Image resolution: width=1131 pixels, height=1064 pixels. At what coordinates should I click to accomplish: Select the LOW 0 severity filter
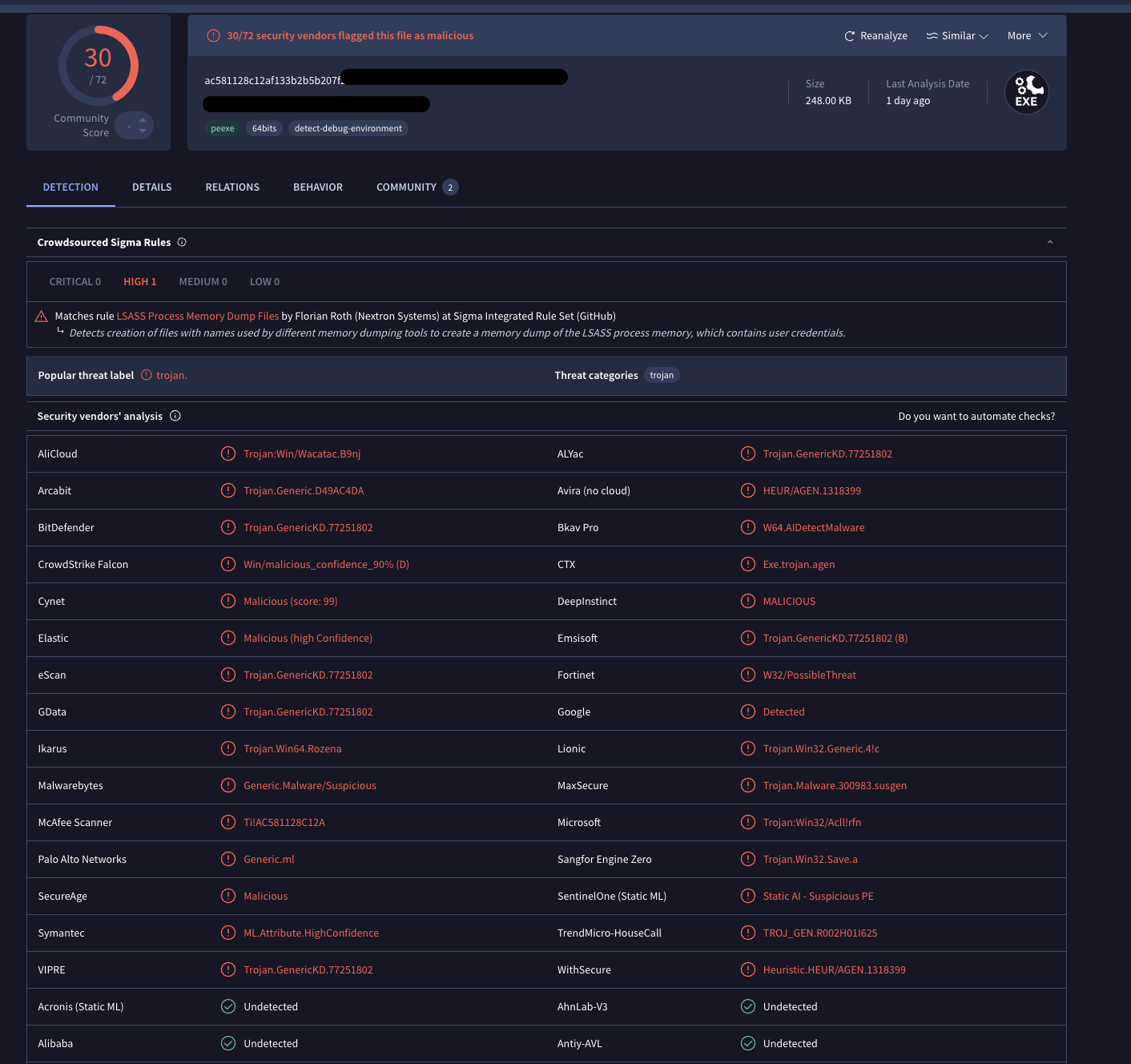[265, 282]
